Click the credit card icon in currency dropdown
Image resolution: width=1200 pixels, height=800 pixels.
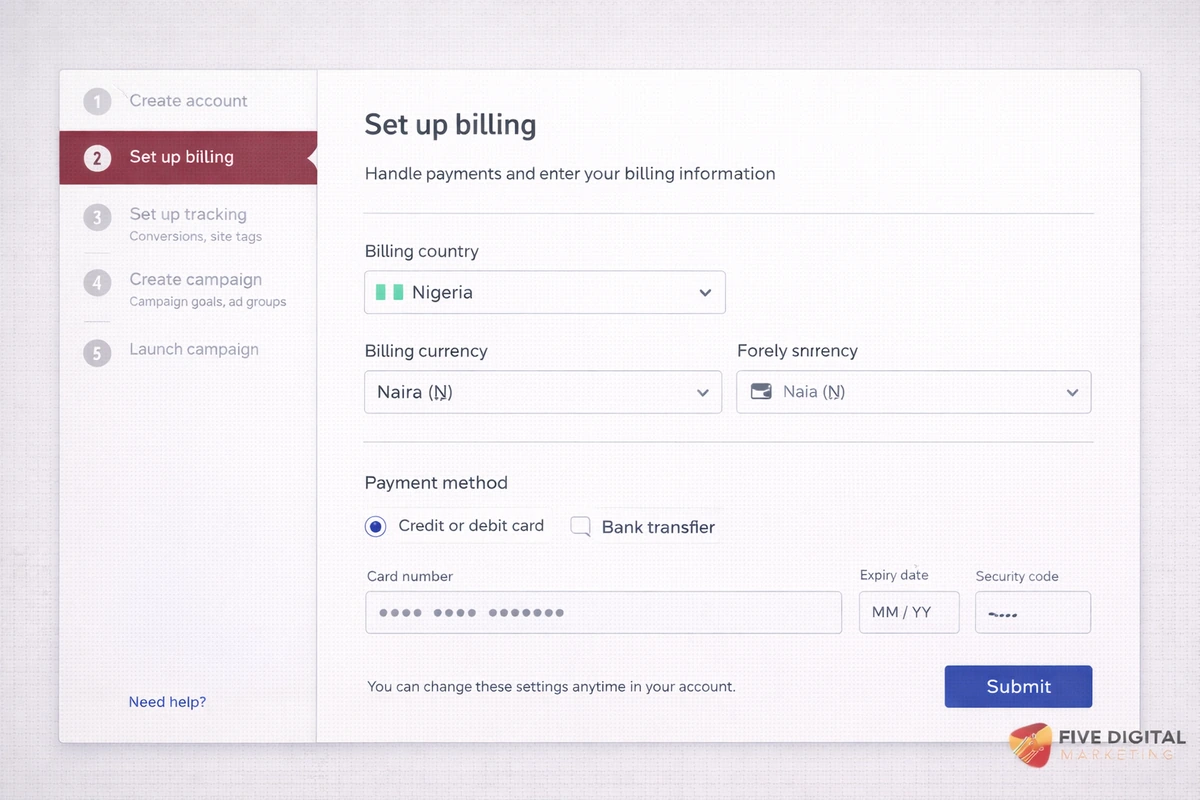(762, 391)
